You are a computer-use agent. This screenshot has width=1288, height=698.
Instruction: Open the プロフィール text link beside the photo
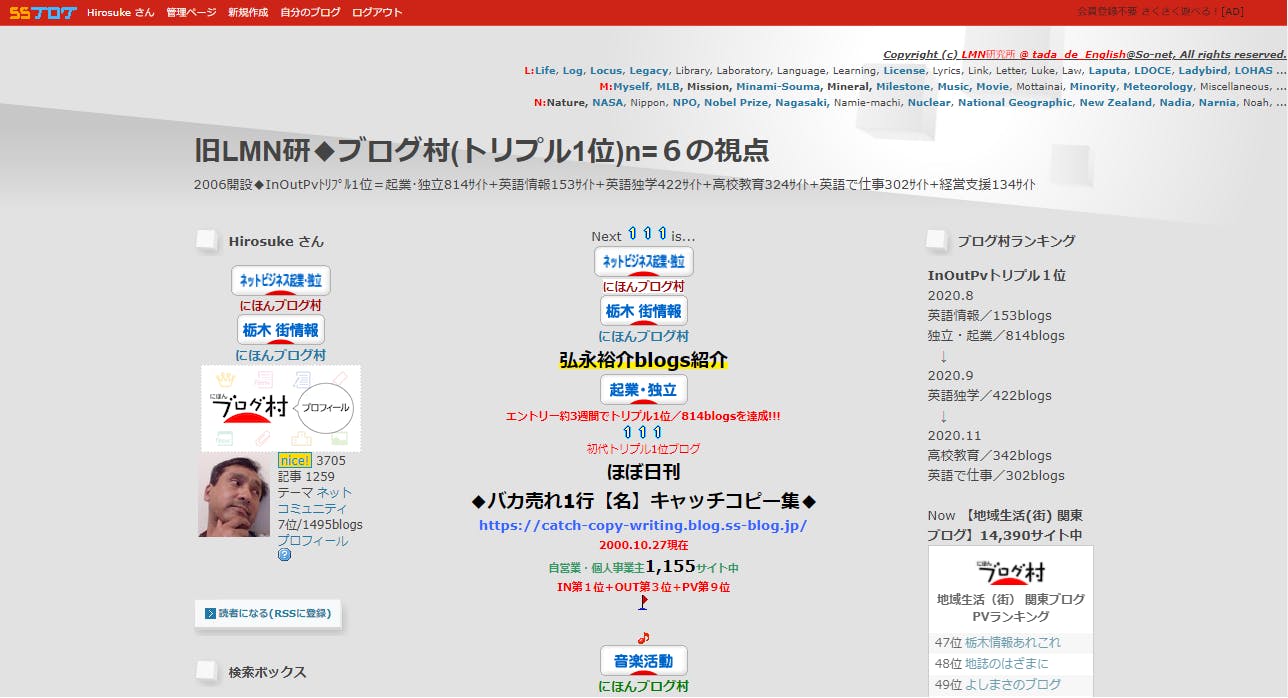(313, 541)
